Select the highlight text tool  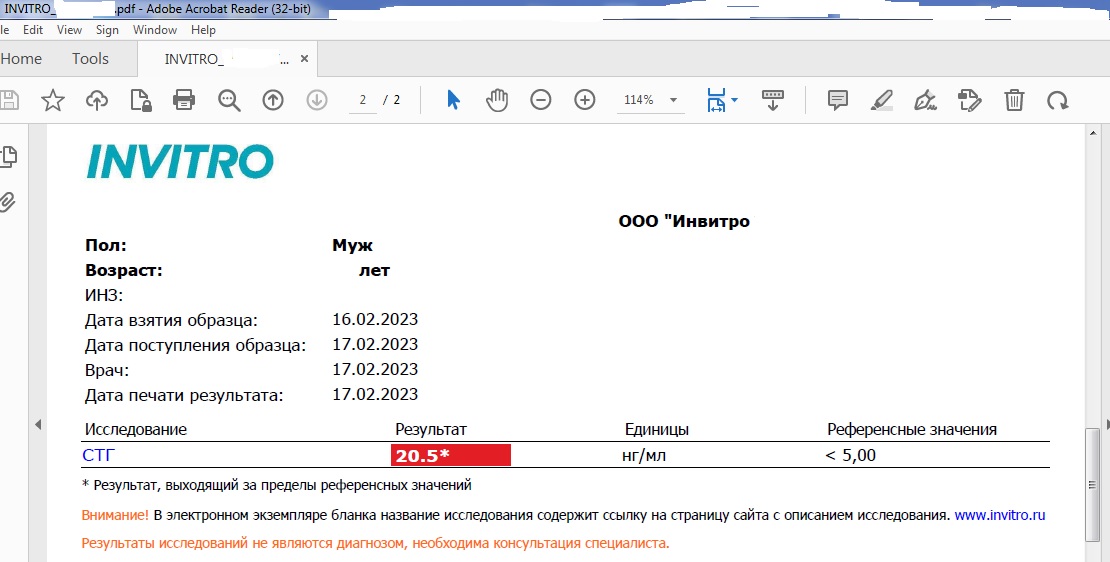pos(881,100)
